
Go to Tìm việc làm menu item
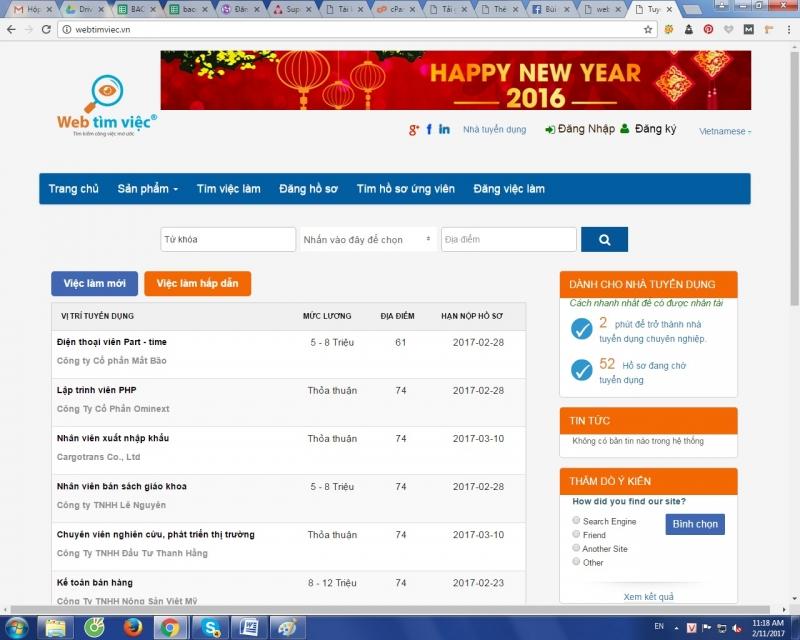[228, 189]
